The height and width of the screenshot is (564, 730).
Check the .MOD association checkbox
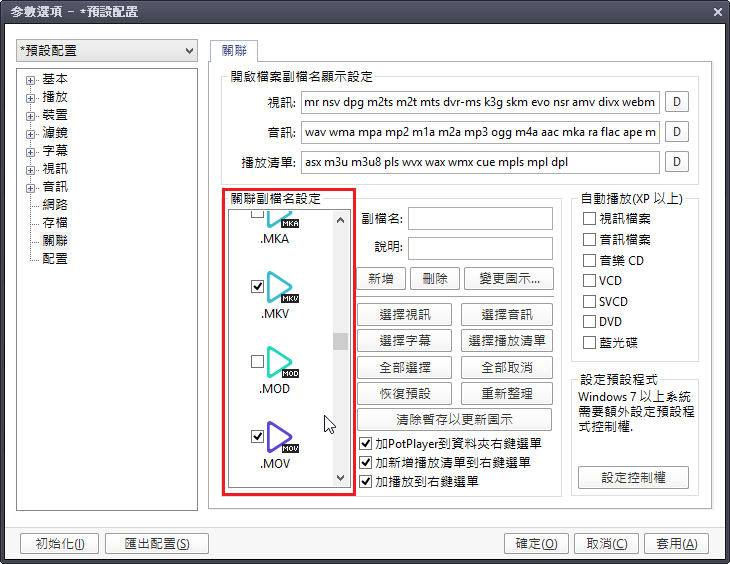click(x=257, y=361)
